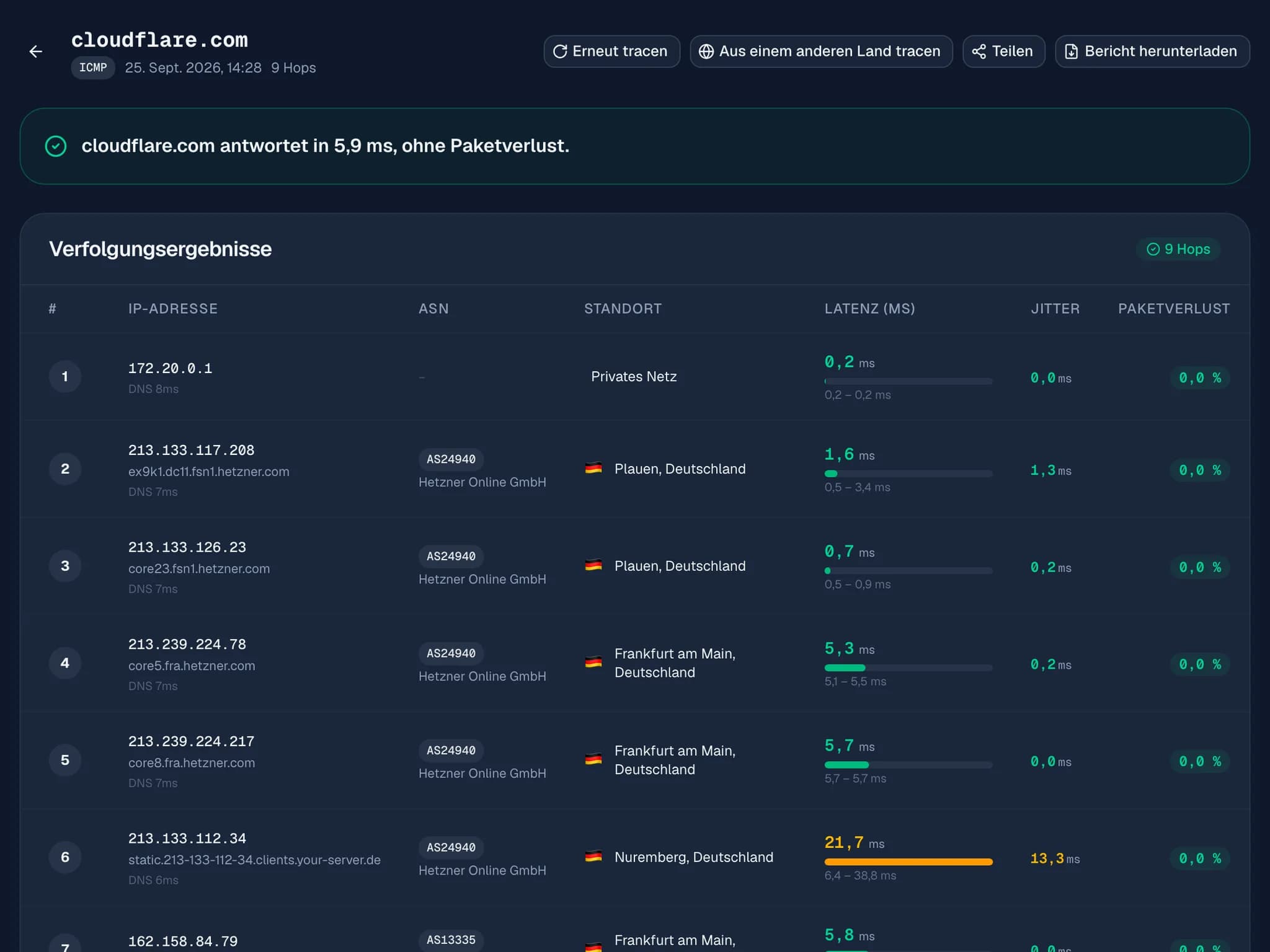Click IP address 172.20.0.1
This screenshot has width=1270, height=952.
170,369
